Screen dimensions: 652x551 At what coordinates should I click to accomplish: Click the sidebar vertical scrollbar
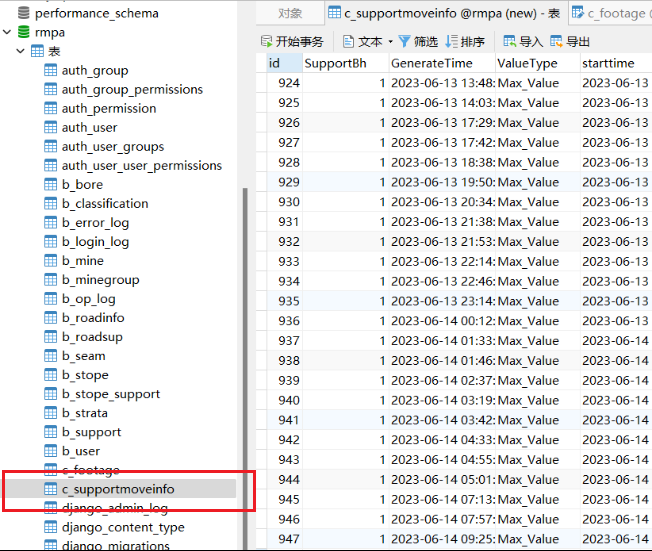245,368
